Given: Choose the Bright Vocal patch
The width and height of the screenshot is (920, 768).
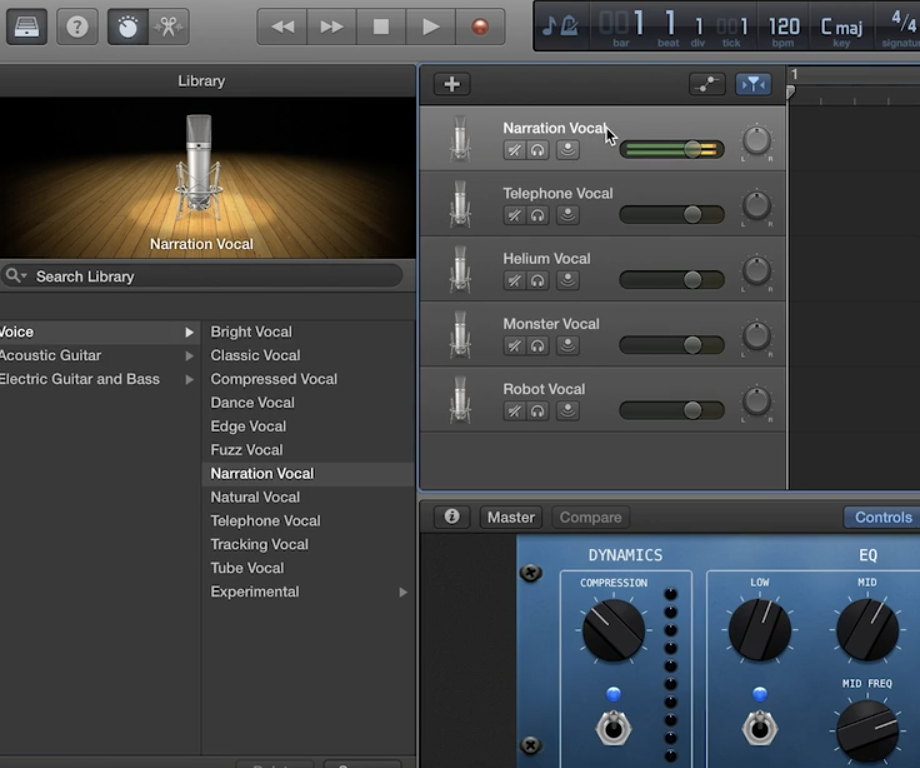Looking at the screenshot, I should pyautogui.click(x=251, y=332).
